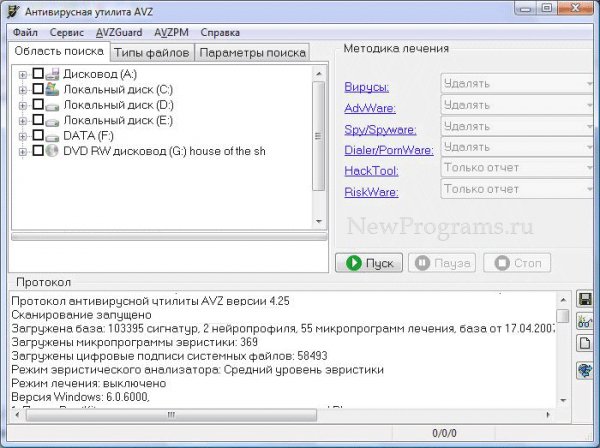Viewport: 600px width, 448px height.
Task: Select the DATA (F:) drive label
Action: (88, 135)
